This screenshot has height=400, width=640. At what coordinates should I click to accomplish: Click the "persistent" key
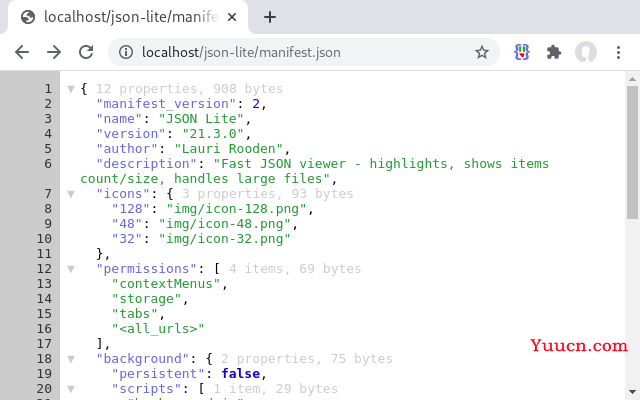coord(158,374)
